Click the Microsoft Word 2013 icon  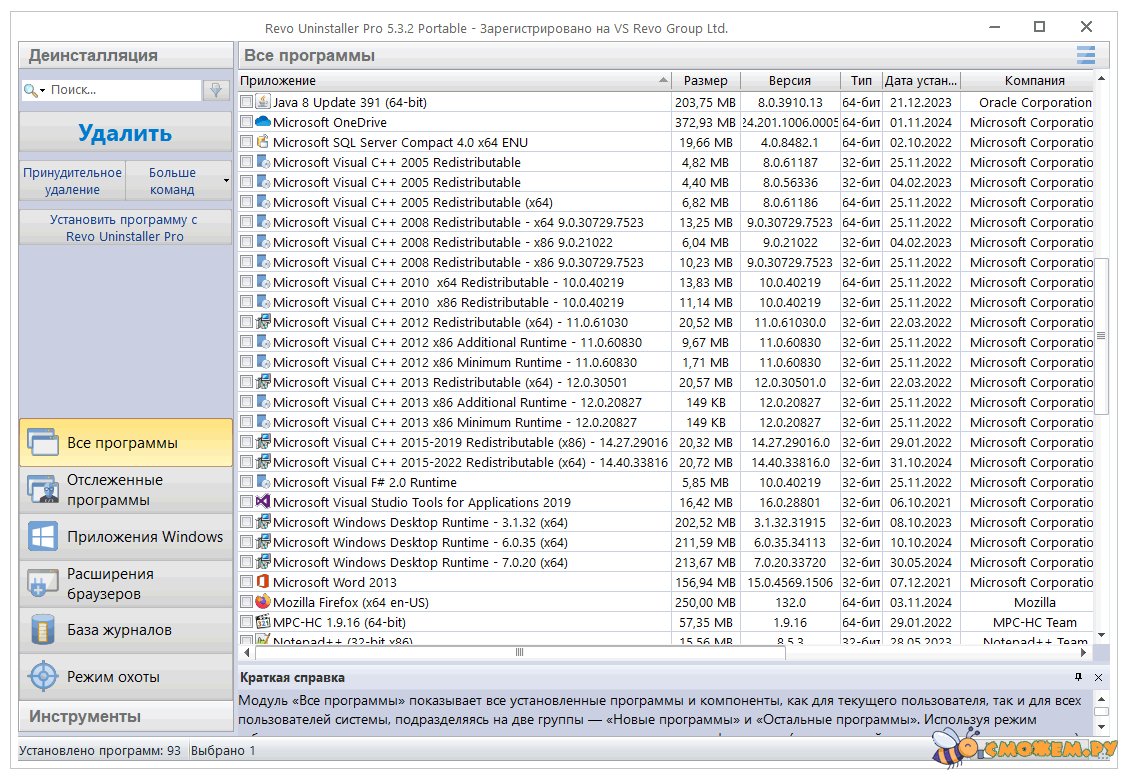tap(263, 582)
